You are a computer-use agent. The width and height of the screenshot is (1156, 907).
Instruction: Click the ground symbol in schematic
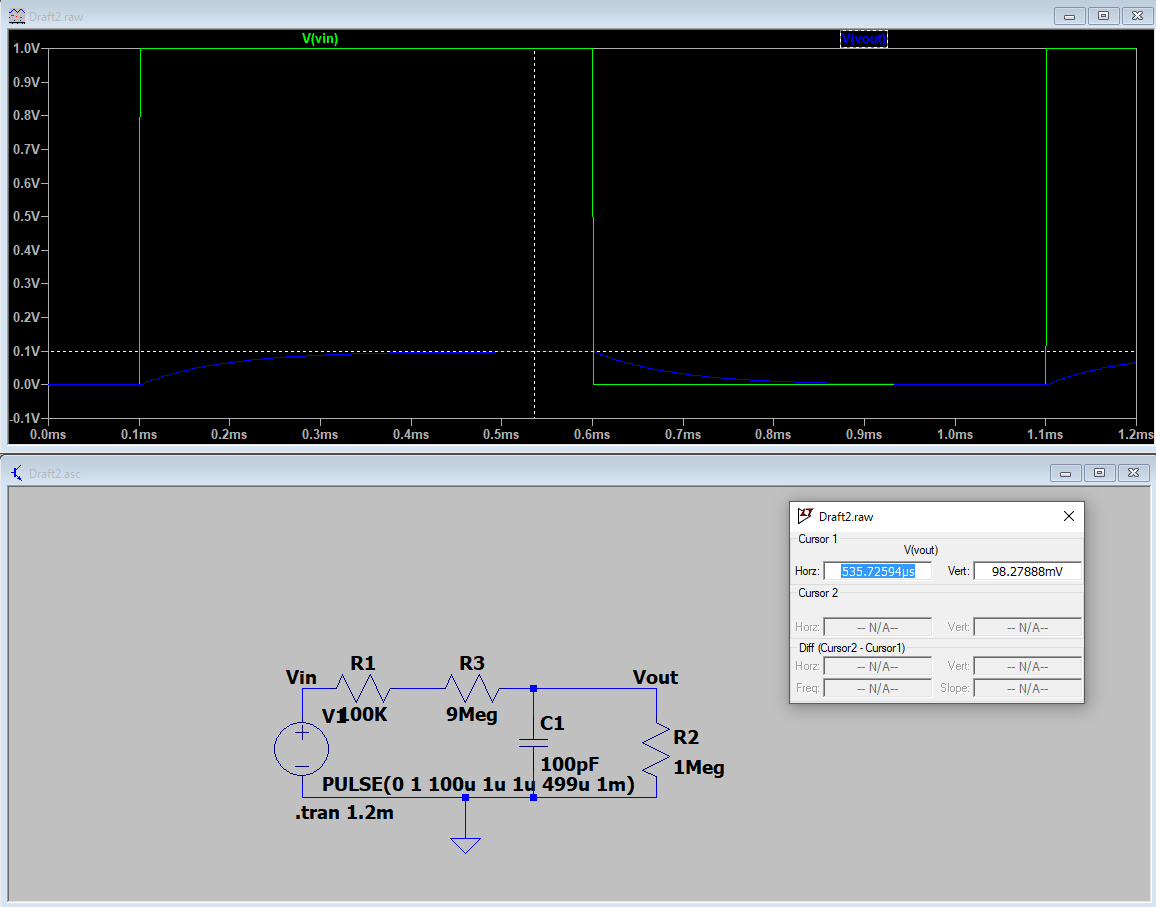[x=465, y=843]
